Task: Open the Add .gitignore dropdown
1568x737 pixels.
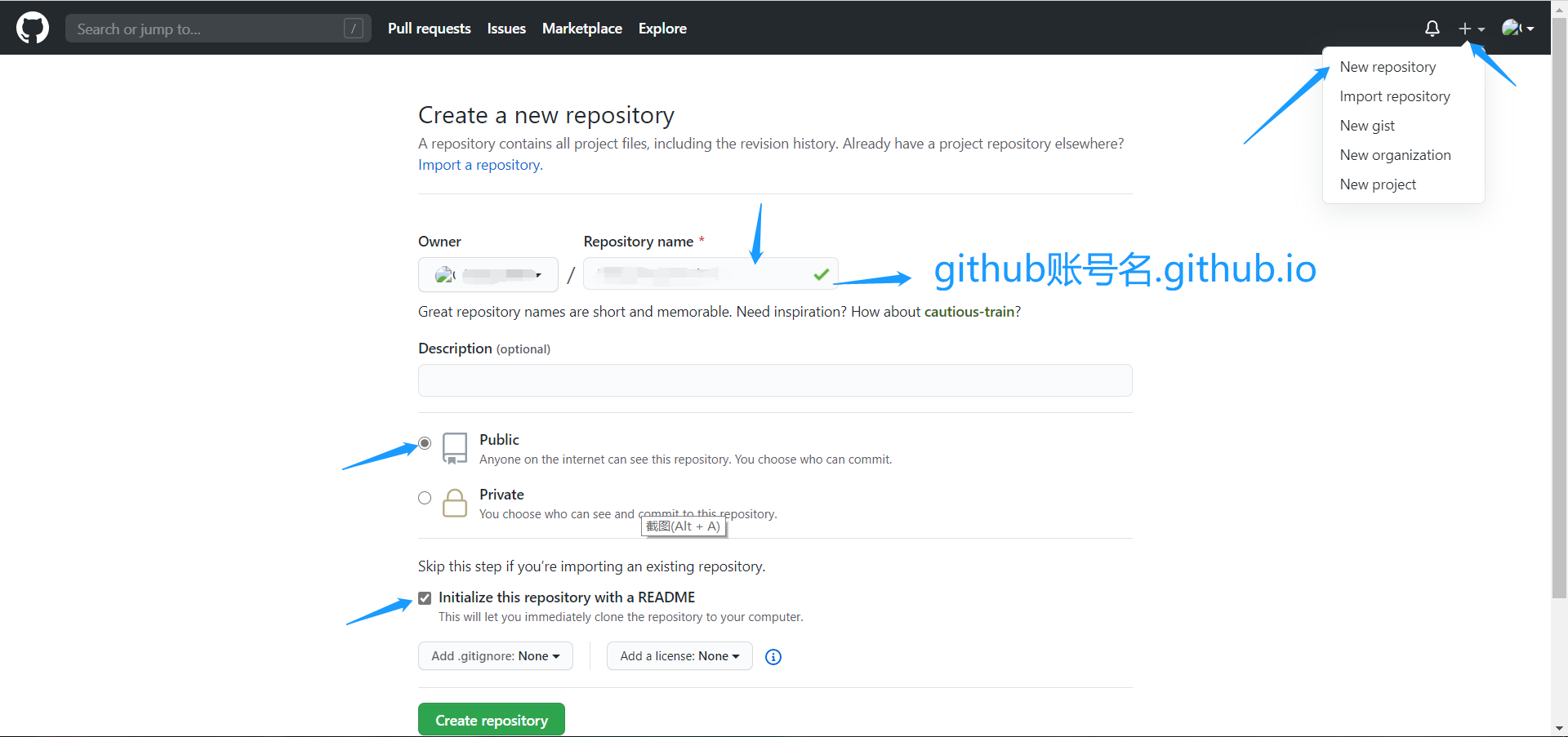Action: point(495,656)
